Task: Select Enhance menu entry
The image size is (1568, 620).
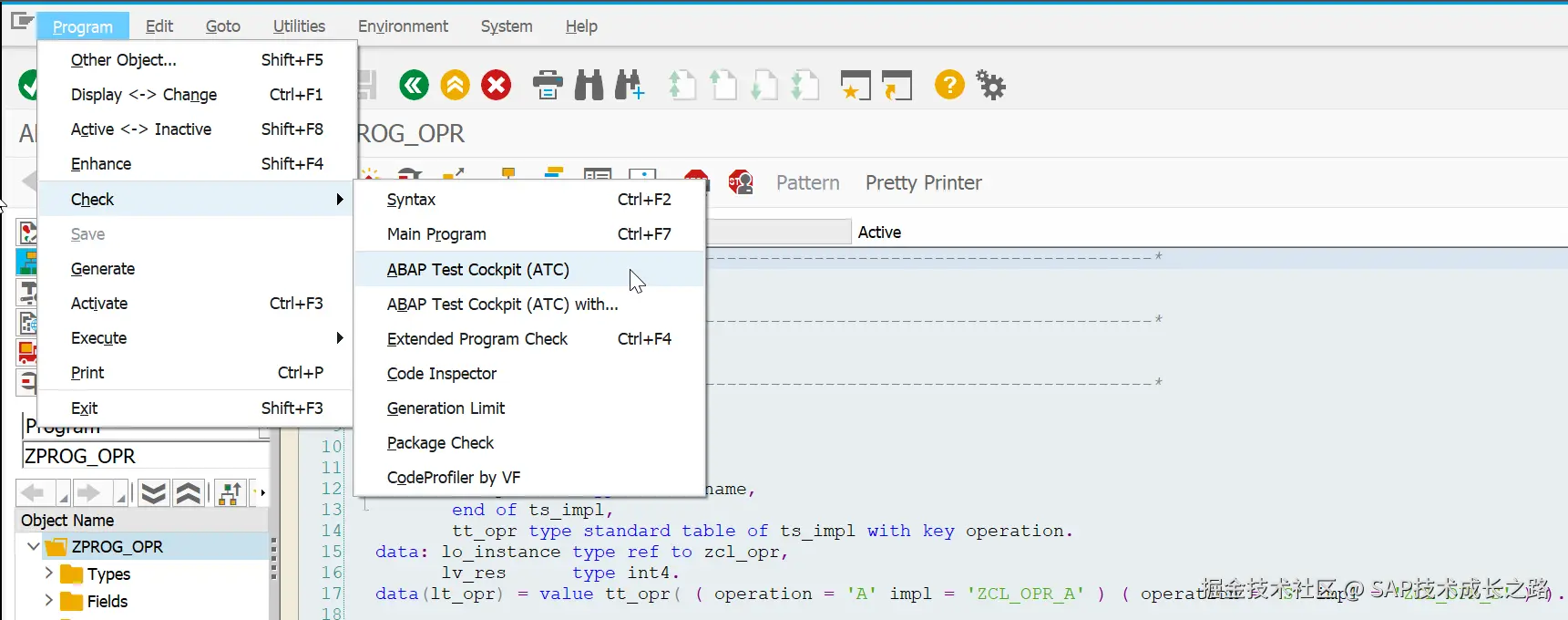Action: point(197,164)
